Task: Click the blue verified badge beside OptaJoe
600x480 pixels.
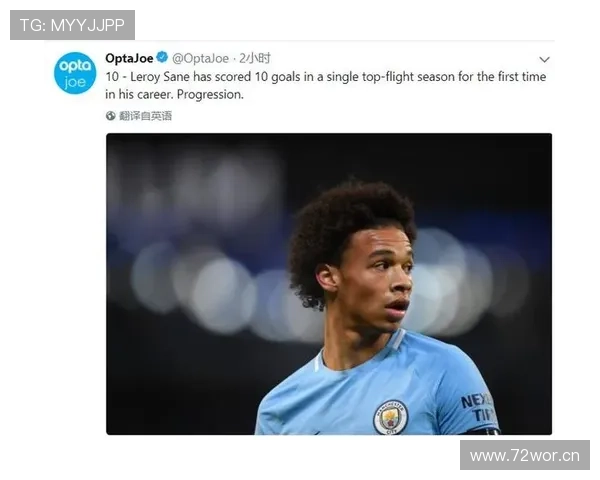Action: [x=162, y=57]
